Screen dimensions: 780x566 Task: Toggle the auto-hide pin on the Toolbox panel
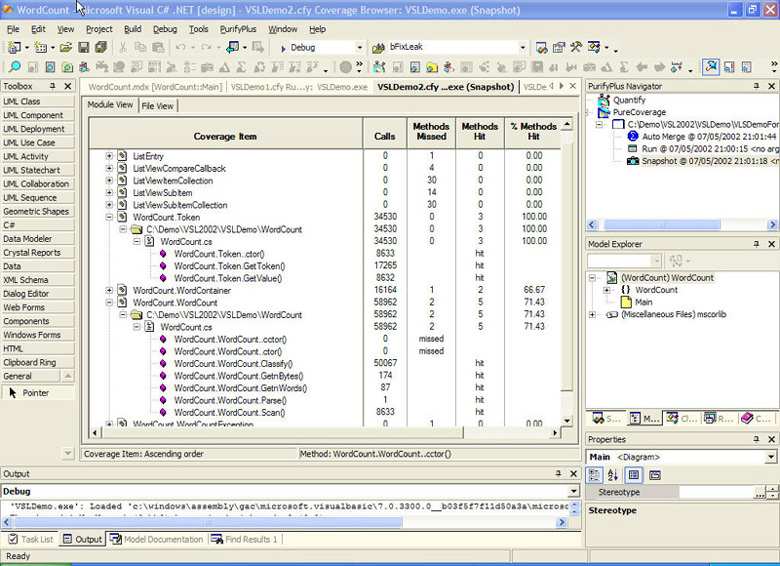pyautogui.click(x=52, y=86)
